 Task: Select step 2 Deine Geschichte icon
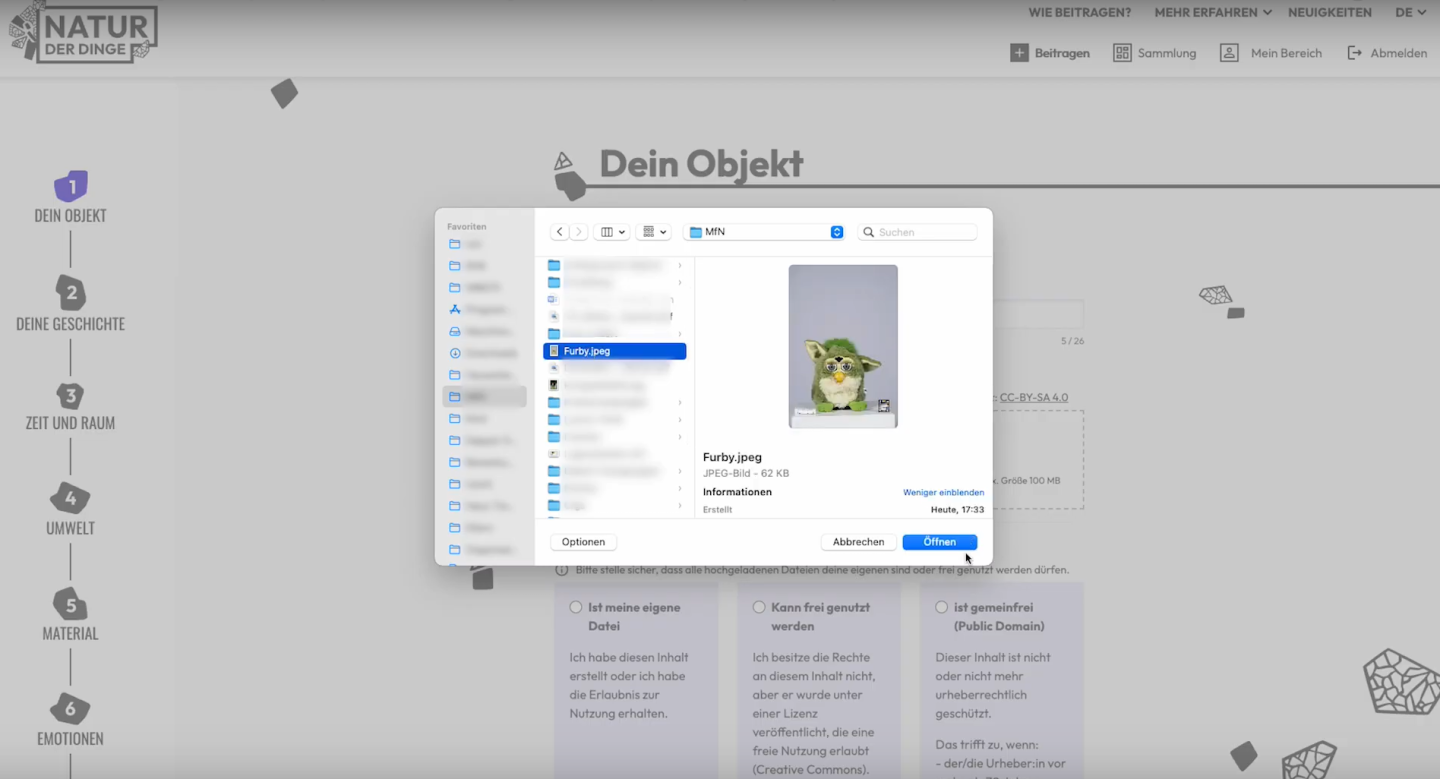coord(70,292)
